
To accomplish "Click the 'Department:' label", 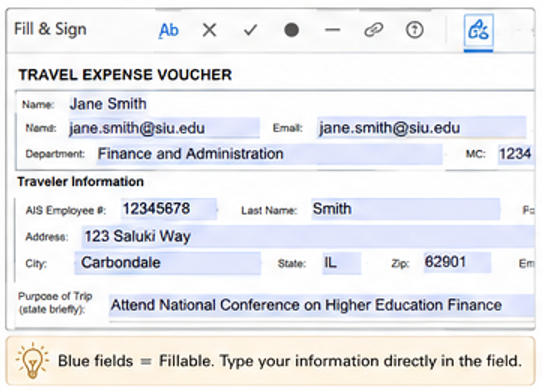I will [55, 154].
